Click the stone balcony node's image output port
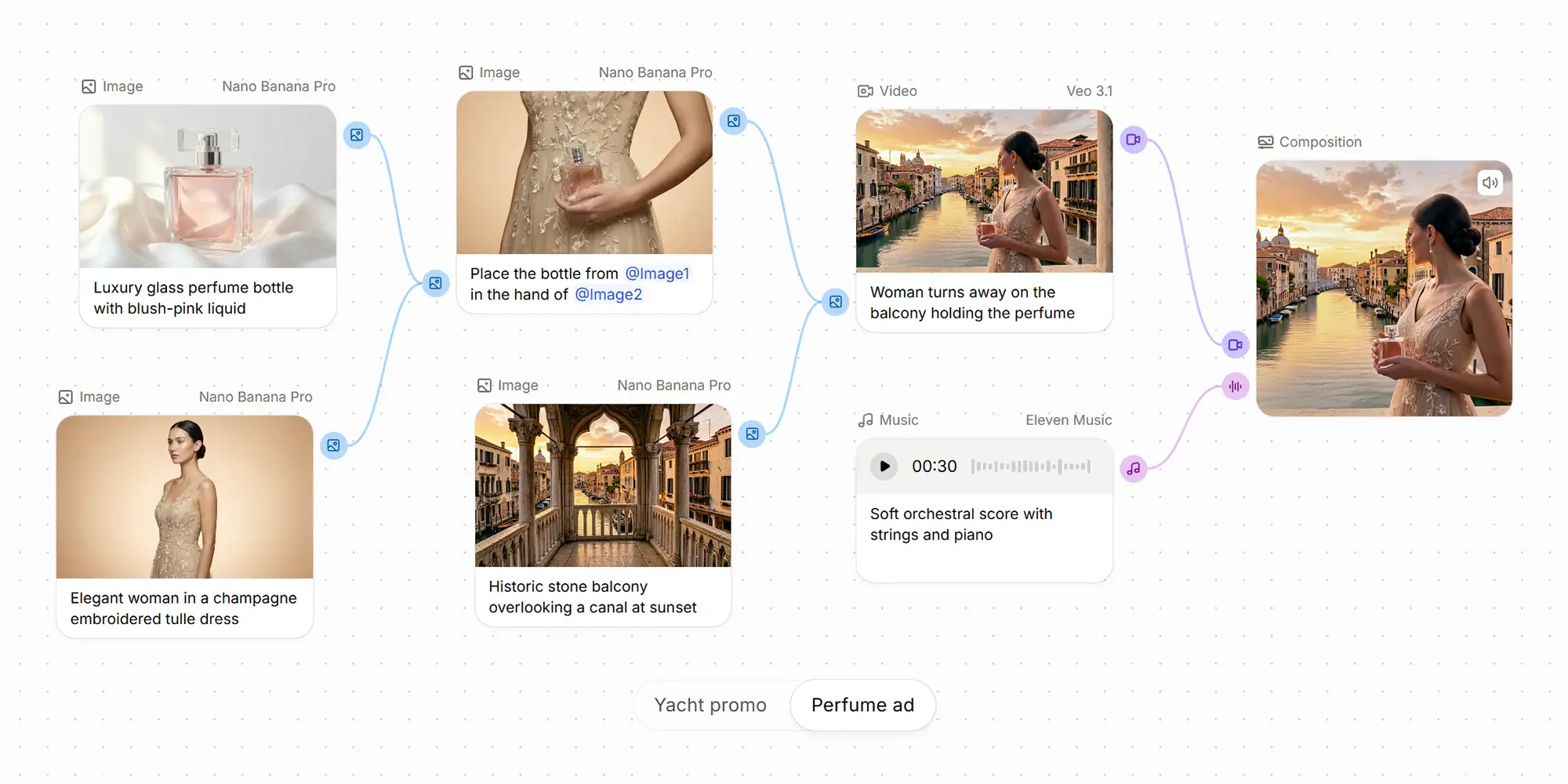Viewport: 1568px width, 784px height. point(752,434)
